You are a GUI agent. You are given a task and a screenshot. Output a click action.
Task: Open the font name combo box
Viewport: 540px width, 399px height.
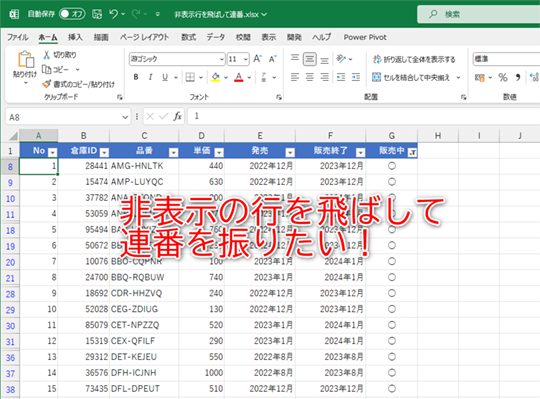pos(177,59)
